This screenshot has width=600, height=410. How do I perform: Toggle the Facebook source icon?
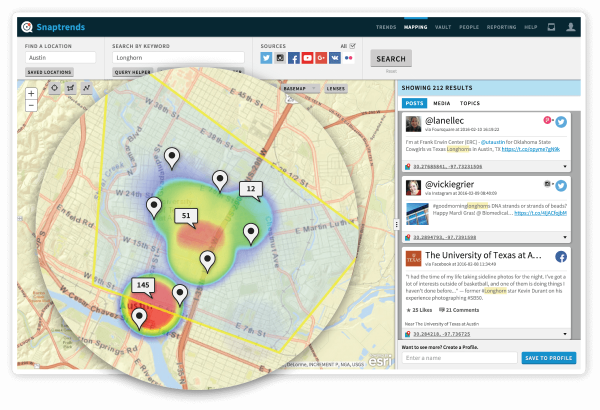point(294,58)
